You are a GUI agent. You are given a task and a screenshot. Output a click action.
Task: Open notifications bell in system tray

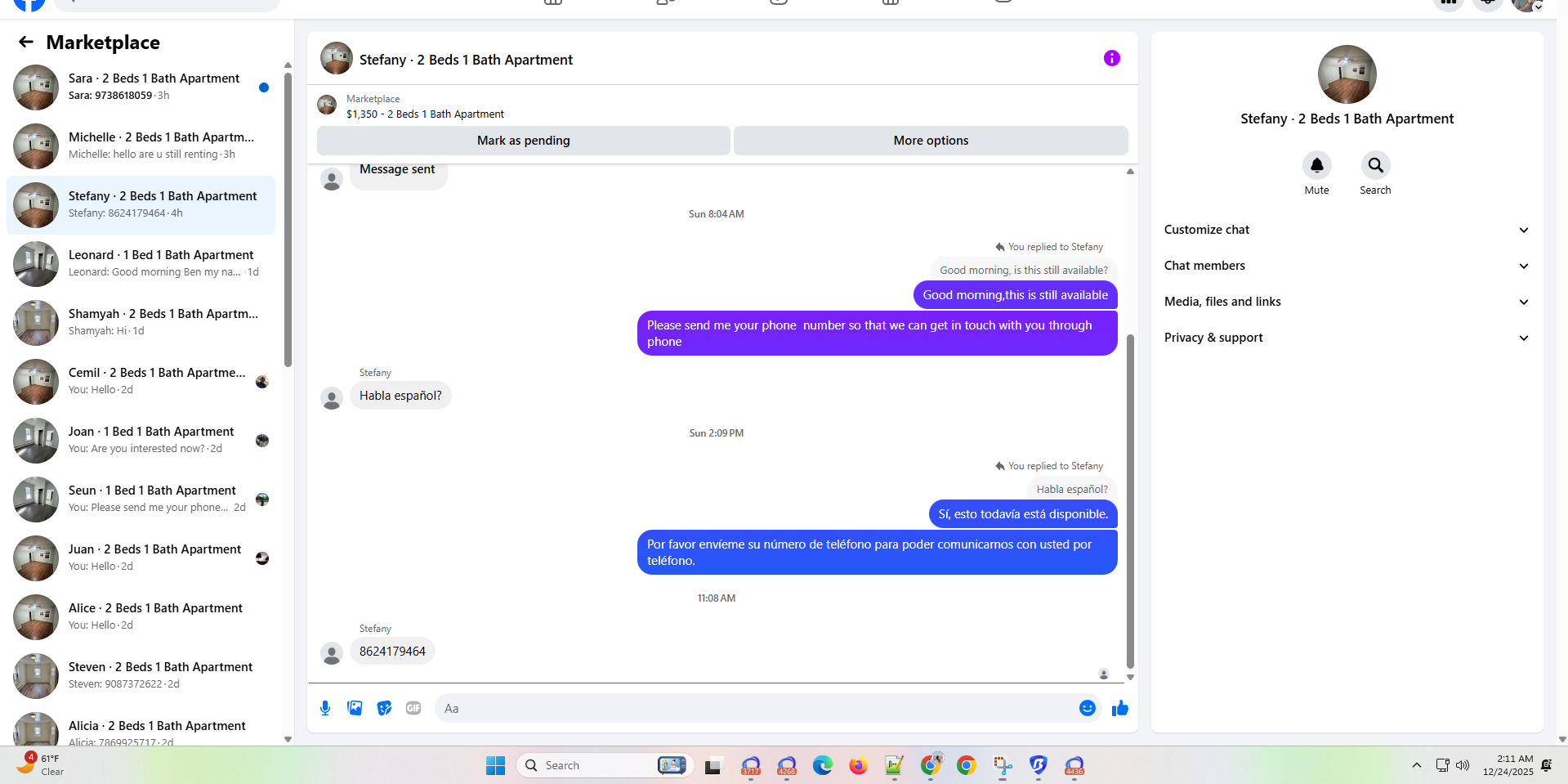point(1546,765)
